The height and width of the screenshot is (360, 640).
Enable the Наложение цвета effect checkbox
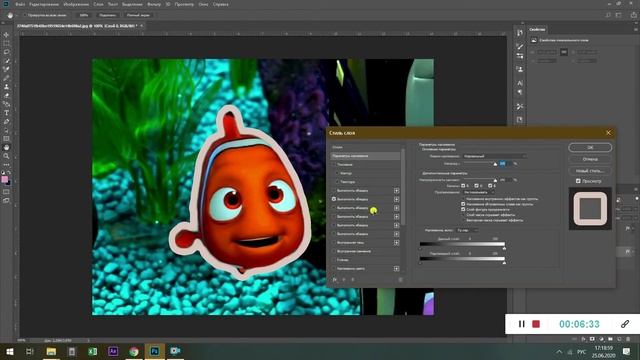coord(334,269)
